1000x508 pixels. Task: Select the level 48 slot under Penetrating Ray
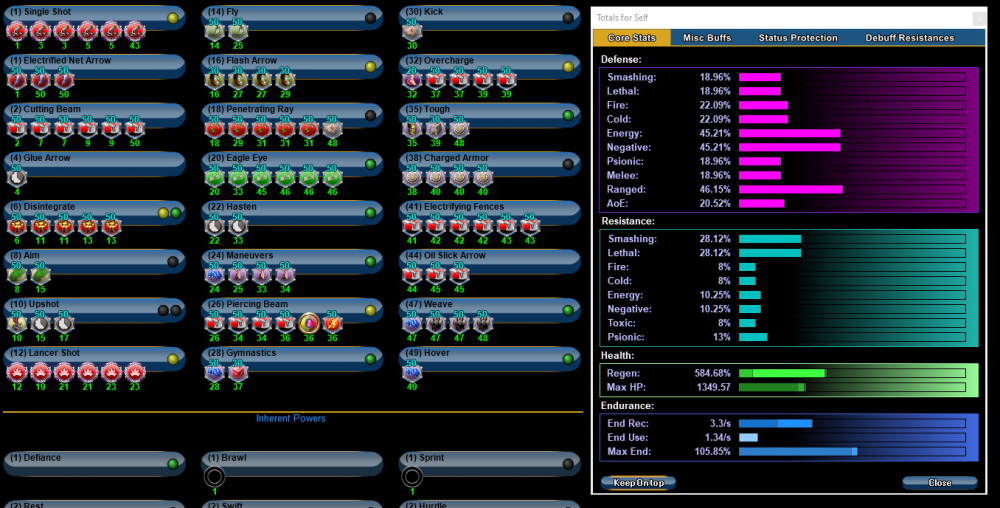point(333,129)
